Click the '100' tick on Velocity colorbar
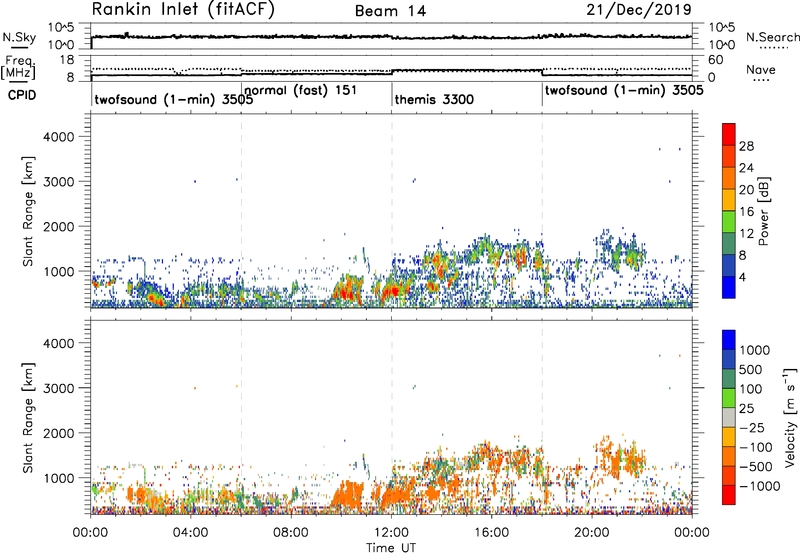Screen dimensions: 800x554 coord(751,389)
